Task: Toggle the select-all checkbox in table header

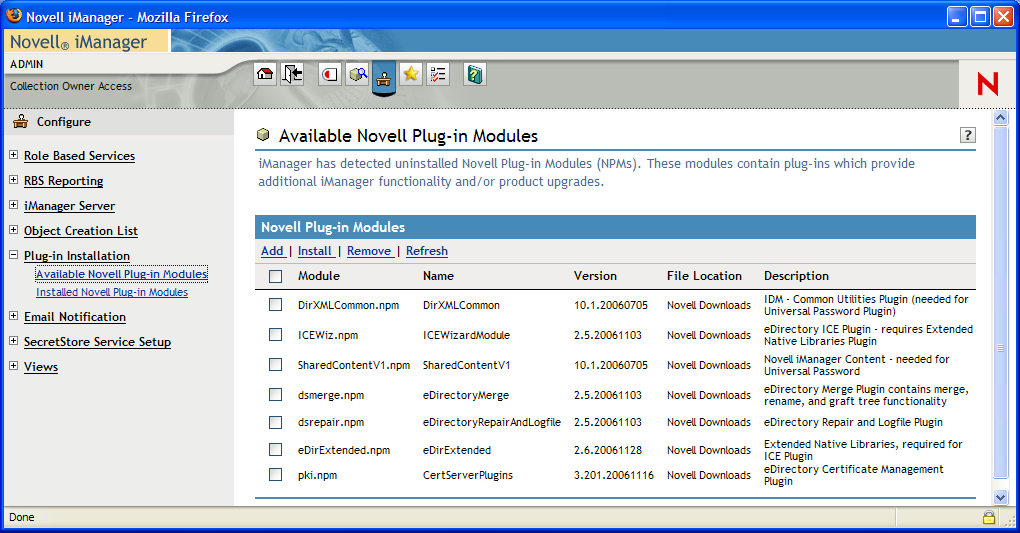Action: 276,277
